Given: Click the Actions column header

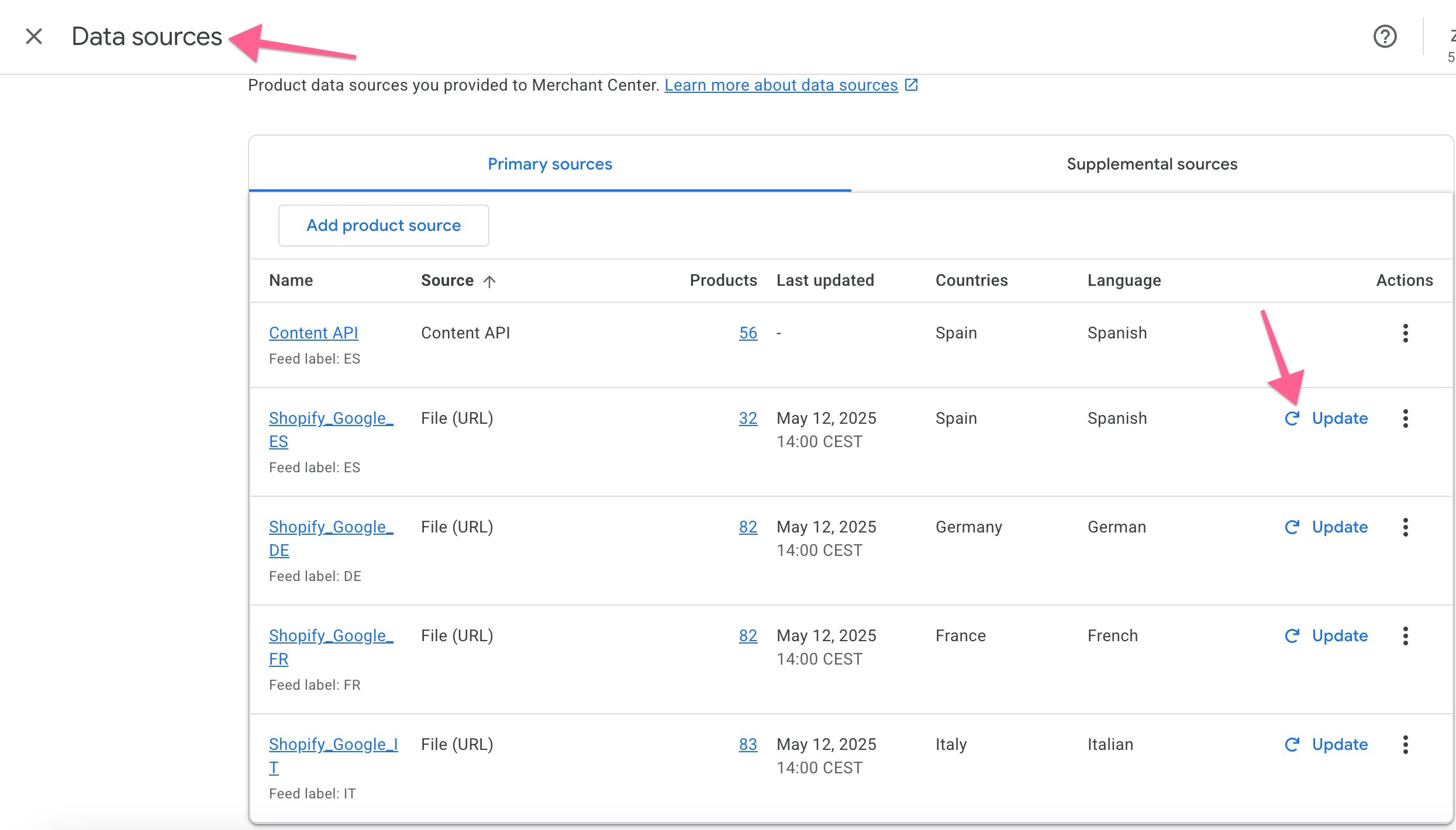Looking at the screenshot, I should pyautogui.click(x=1405, y=281).
